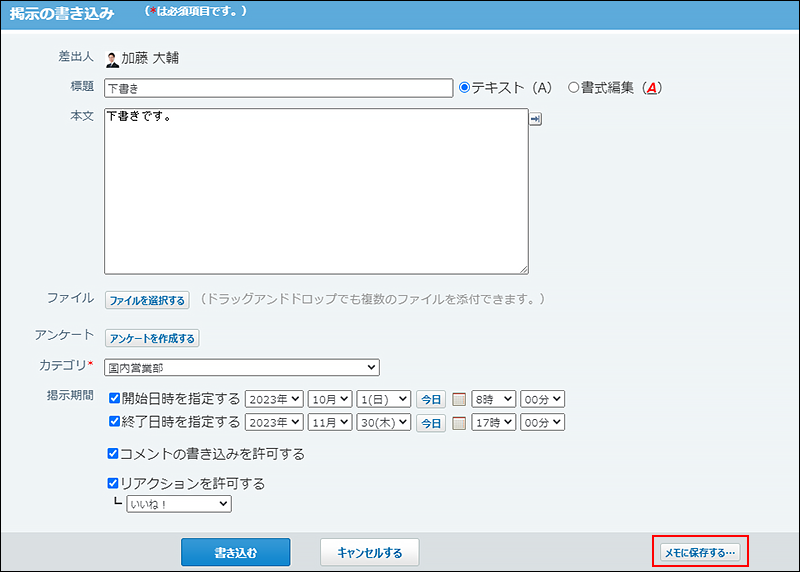Uncheck コメントの書き込みを許可する
The height and width of the screenshot is (572, 800).
pos(113,453)
